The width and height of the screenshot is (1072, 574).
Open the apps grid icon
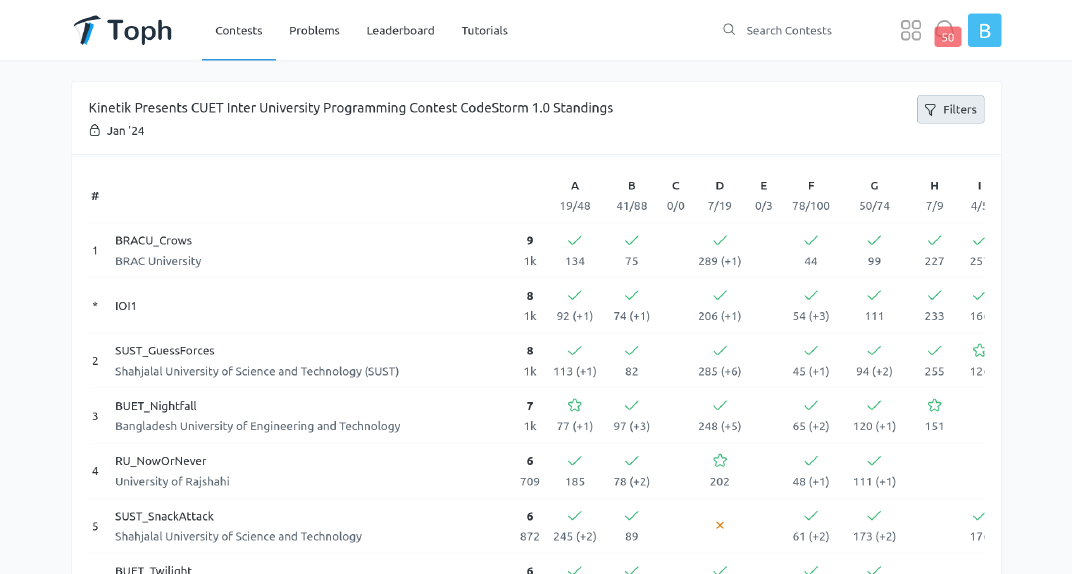tap(910, 30)
